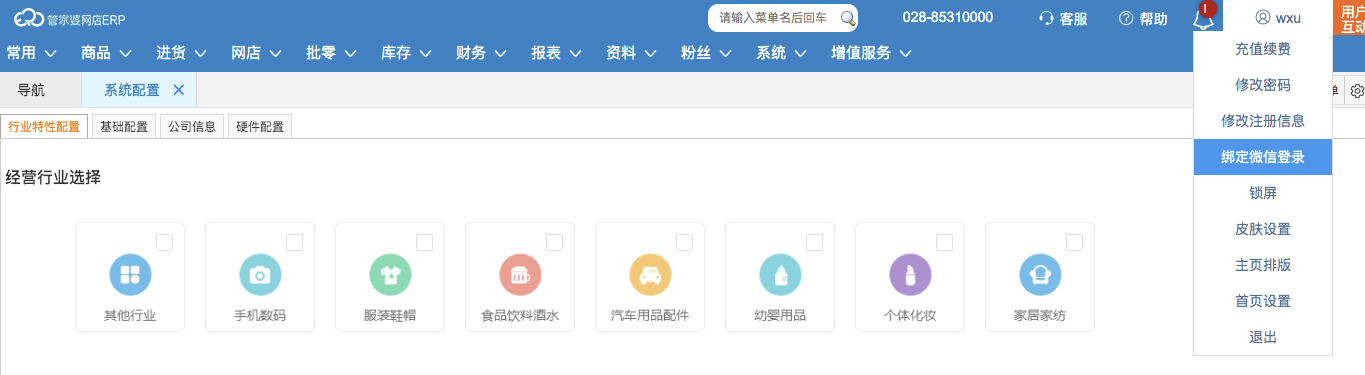Screen dimensions: 1365x375
Task: Check the 食品饮料酒水 checkbox
Action: point(554,242)
